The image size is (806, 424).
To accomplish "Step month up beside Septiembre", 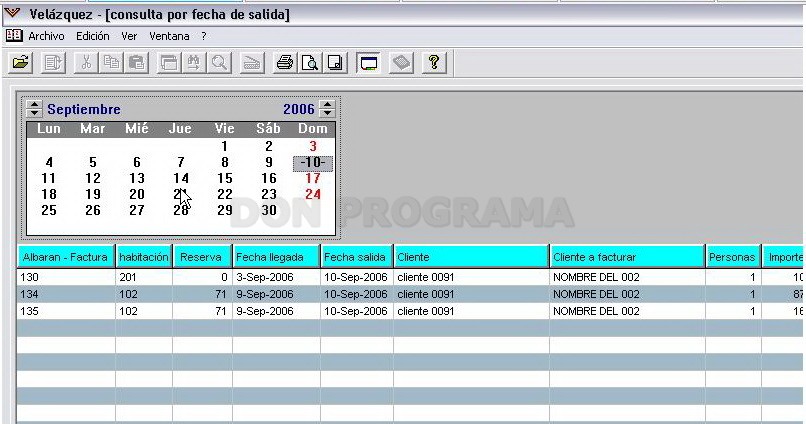I will [x=34, y=104].
